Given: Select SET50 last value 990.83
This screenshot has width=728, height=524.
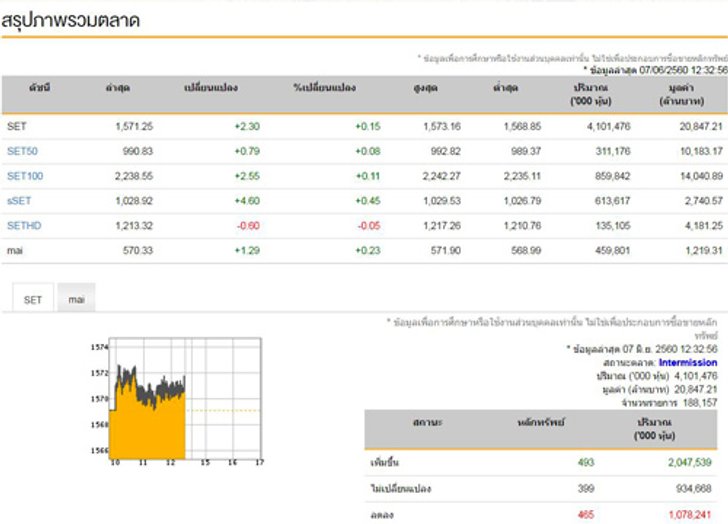Looking at the screenshot, I should coord(138,151).
